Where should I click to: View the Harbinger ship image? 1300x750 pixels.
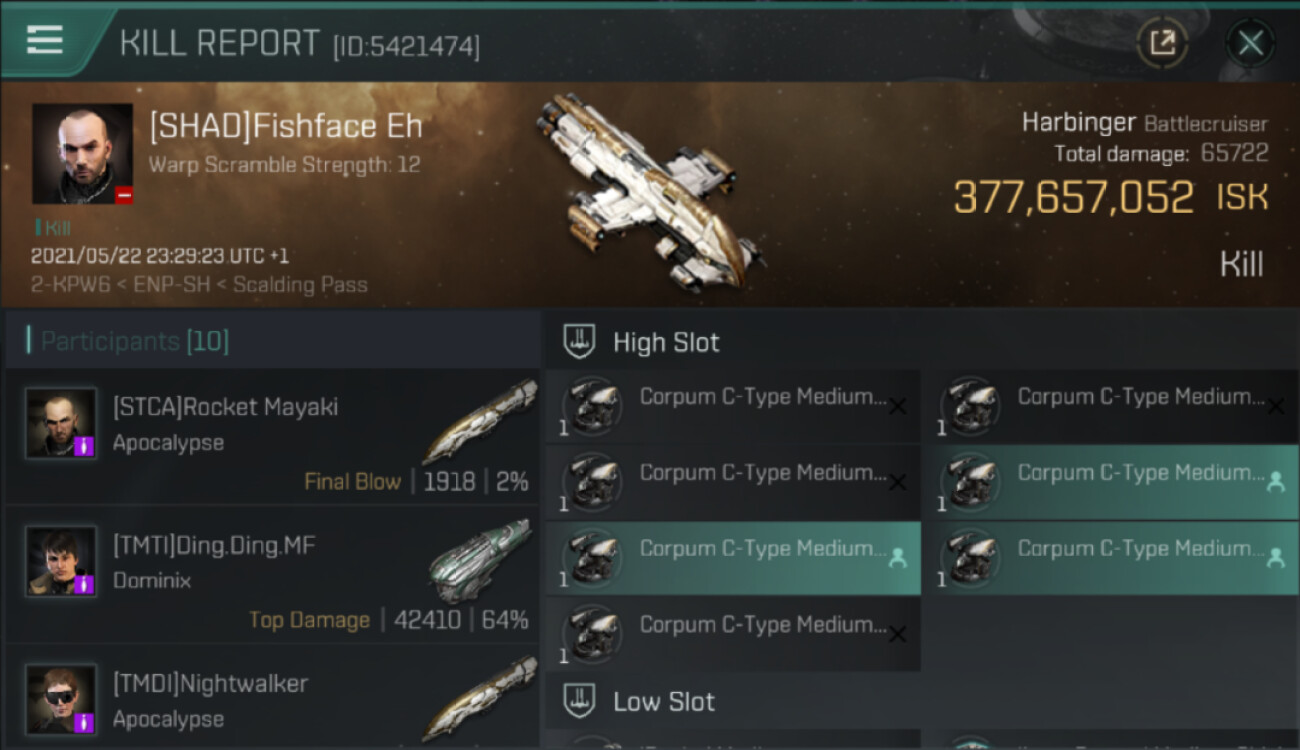click(650, 190)
